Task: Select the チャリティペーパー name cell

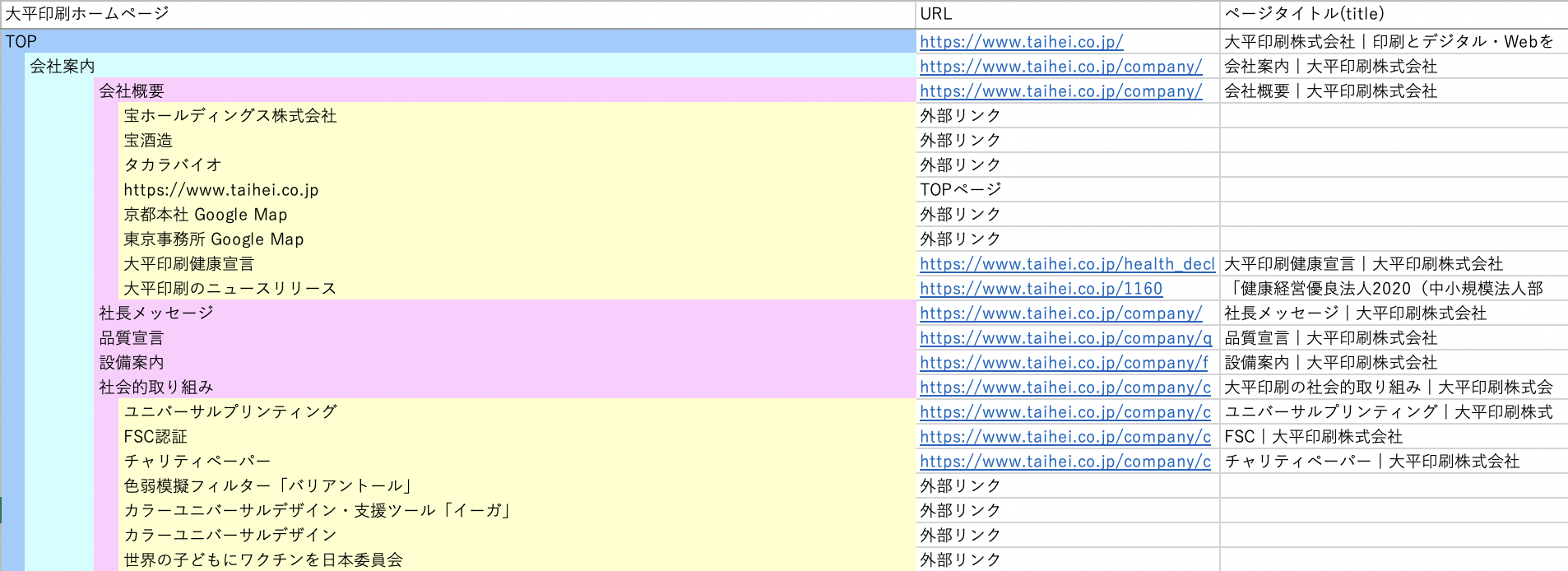Action: 517,461
